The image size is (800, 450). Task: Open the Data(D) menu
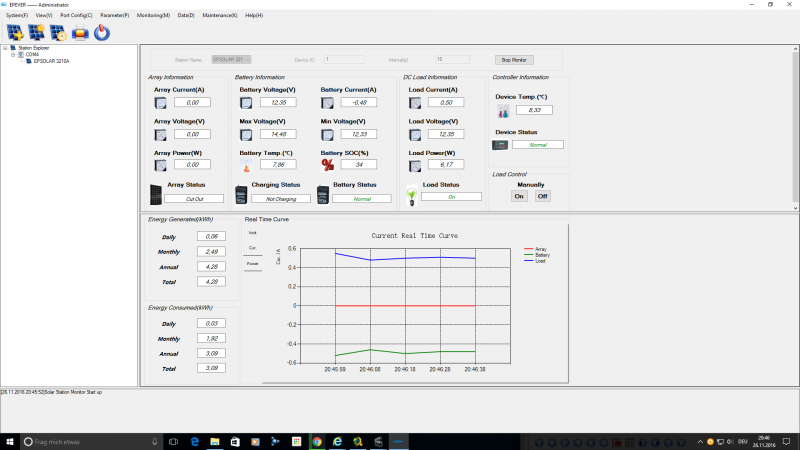(x=186, y=15)
